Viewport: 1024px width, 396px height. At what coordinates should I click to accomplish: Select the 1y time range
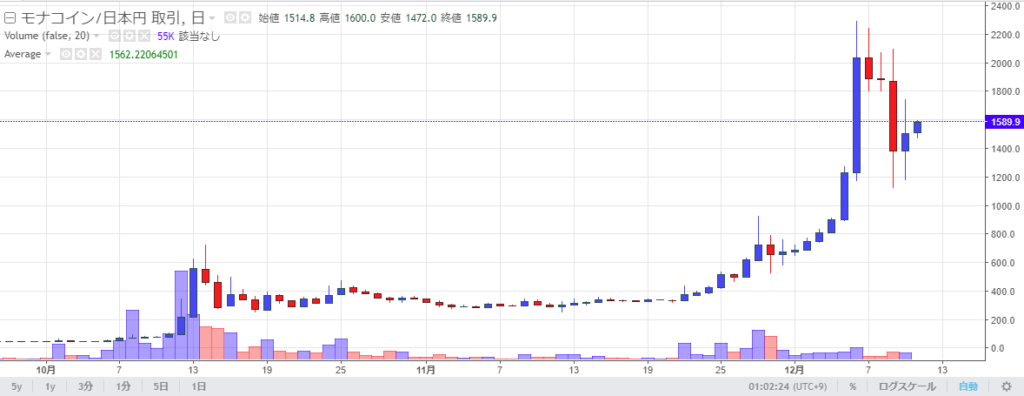tap(50, 387)
